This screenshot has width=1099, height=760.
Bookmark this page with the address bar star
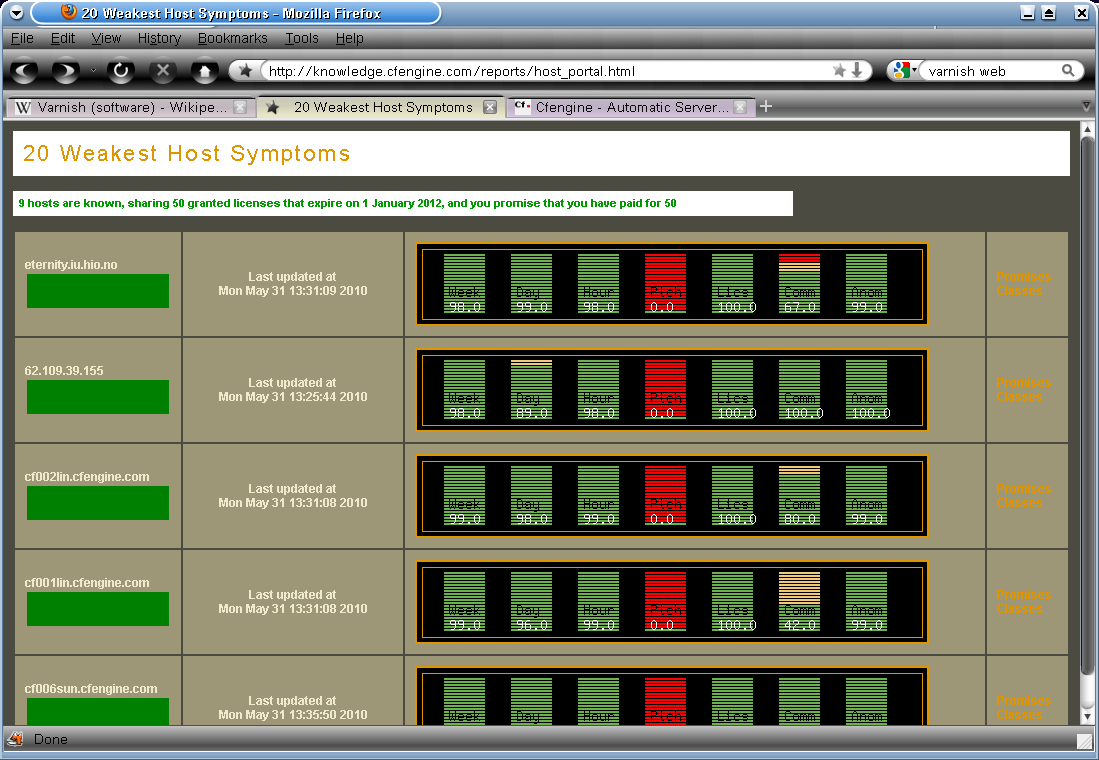coord(839,70)
